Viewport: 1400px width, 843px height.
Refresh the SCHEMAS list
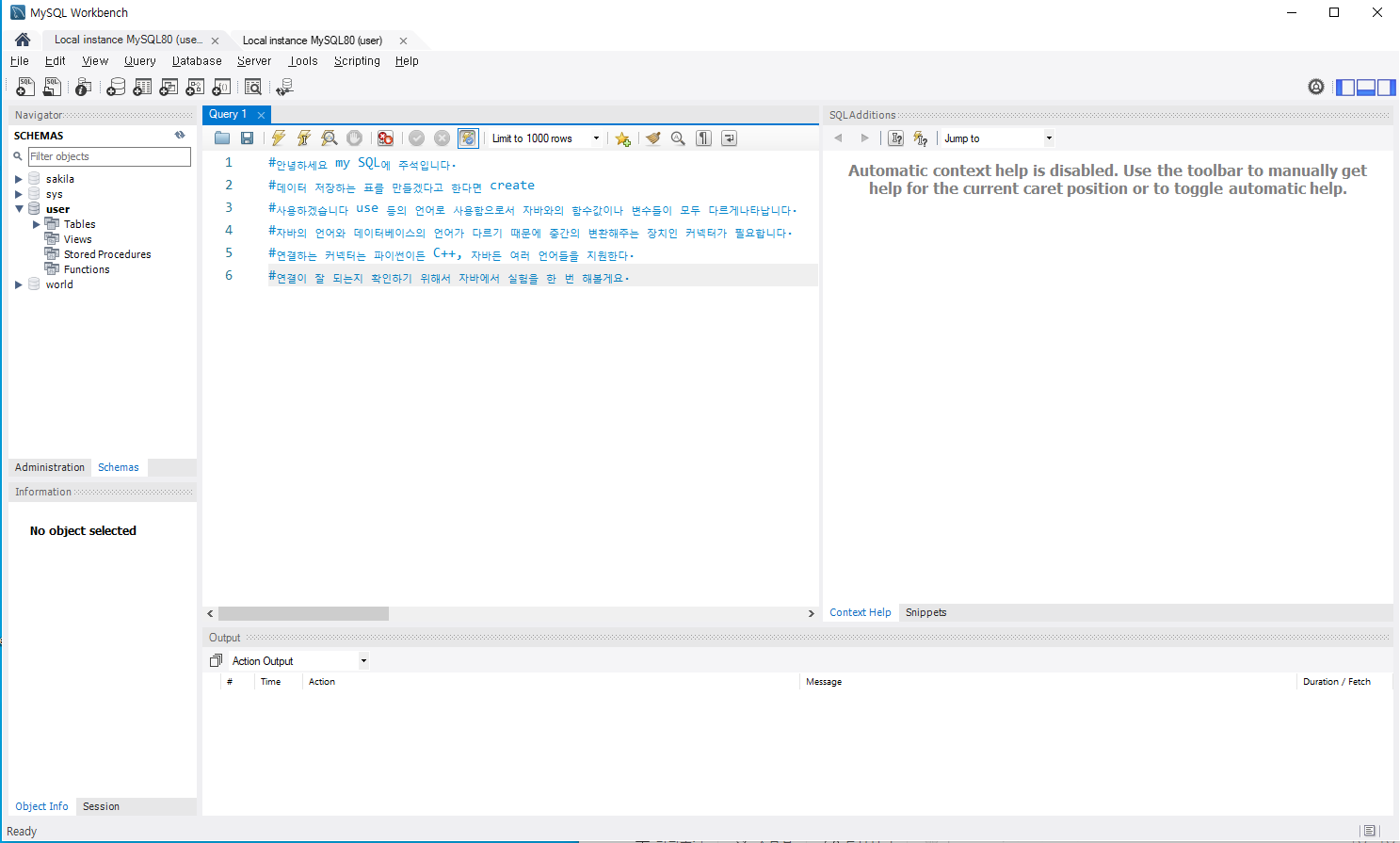point(180,135)
